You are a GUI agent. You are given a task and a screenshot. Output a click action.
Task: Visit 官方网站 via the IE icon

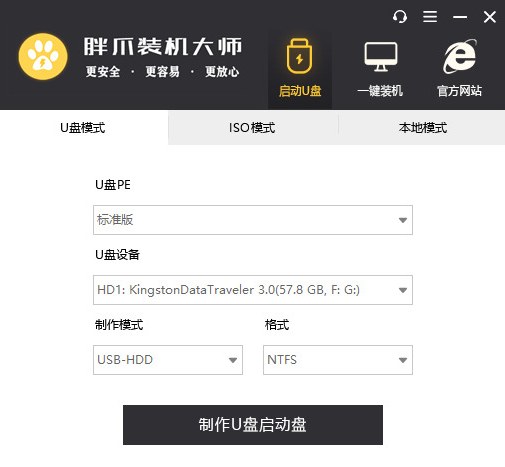460,57
